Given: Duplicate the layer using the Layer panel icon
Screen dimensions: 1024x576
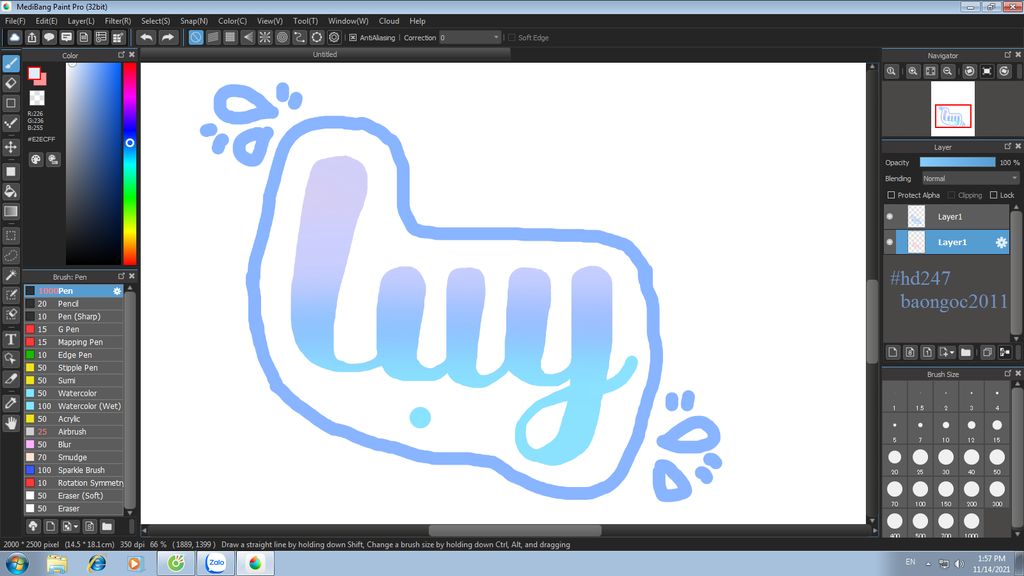Looking at the screenshot, I should tap(987, 353).
